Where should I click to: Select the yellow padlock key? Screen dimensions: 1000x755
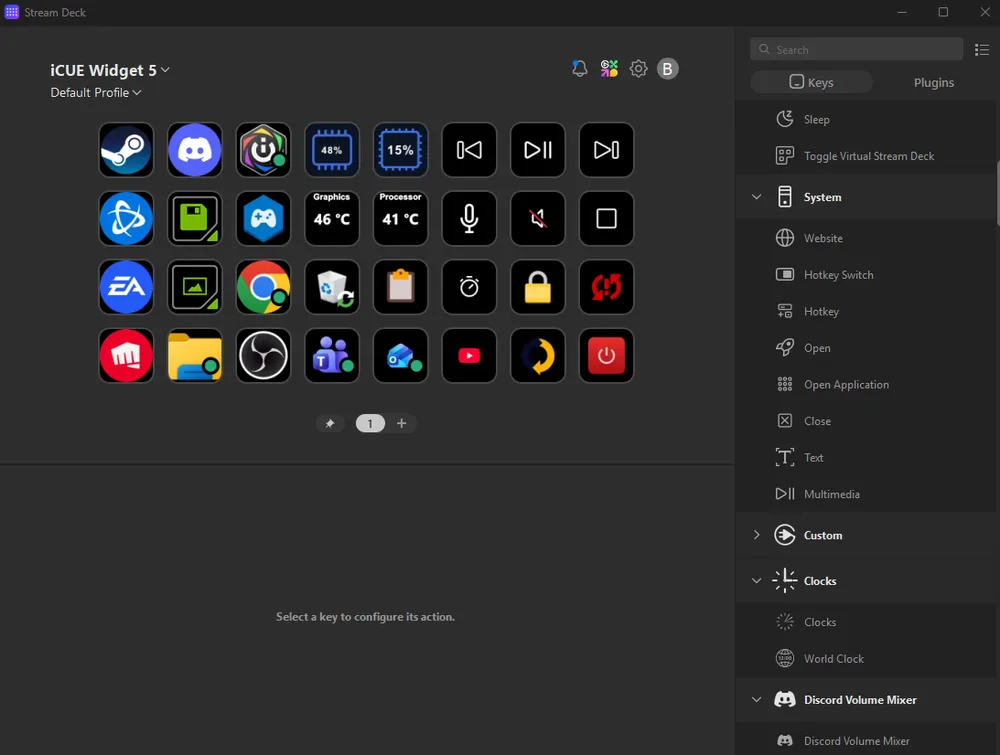[x=538, y=287]
